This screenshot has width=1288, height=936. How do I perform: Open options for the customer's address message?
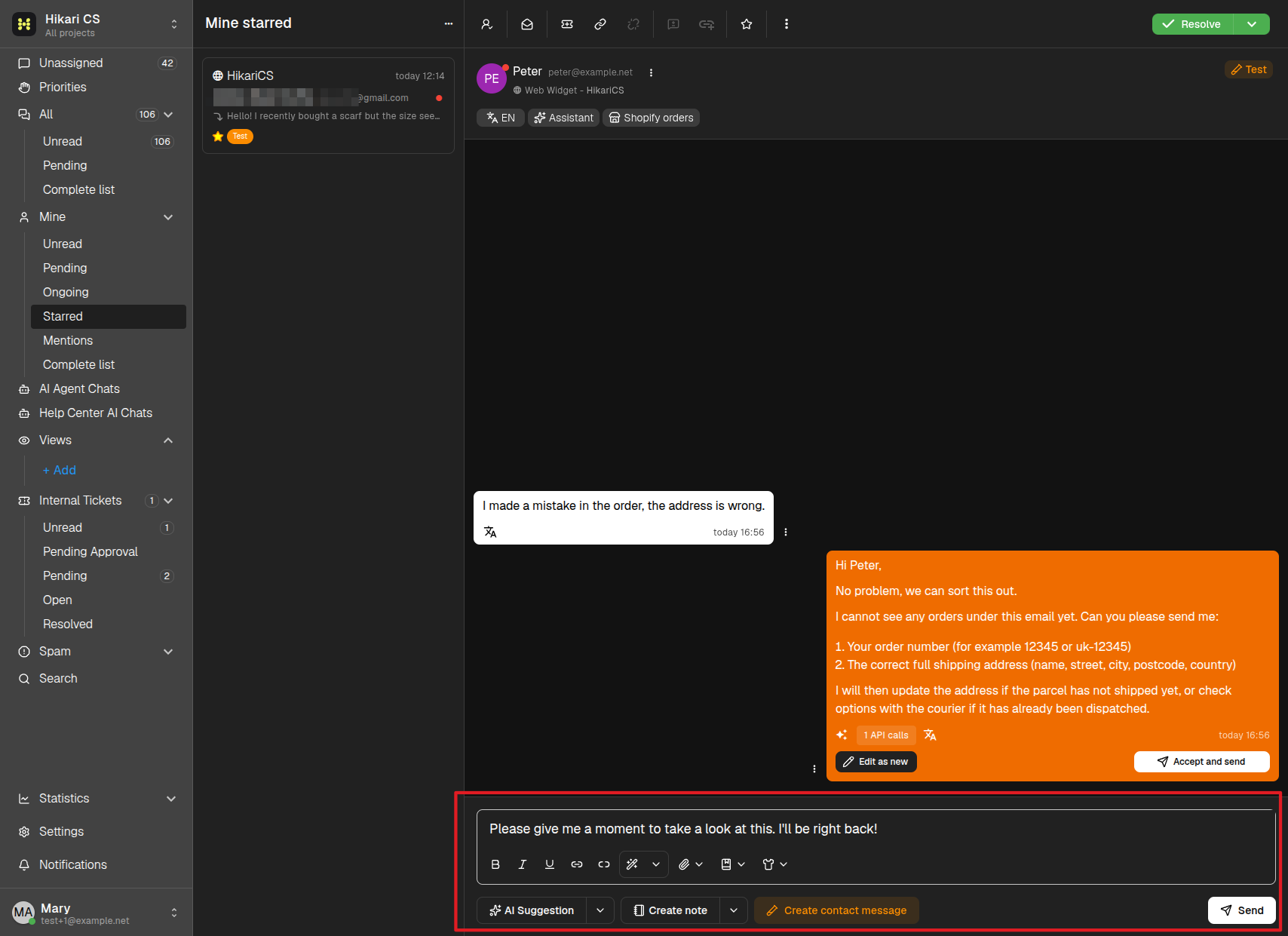[x=786, y=532]
